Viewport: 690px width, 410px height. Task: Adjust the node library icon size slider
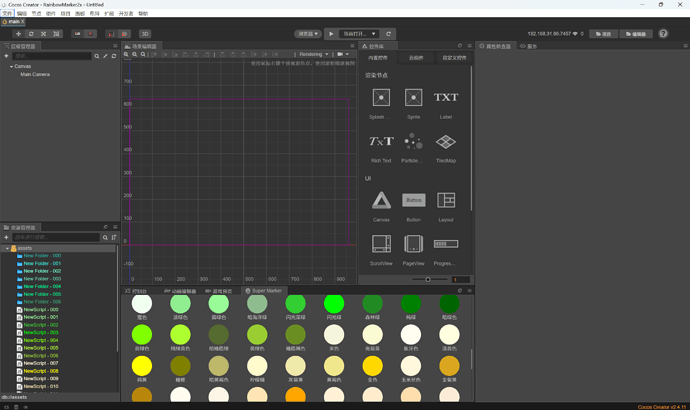pyautogui.click(x=428, y=279)
